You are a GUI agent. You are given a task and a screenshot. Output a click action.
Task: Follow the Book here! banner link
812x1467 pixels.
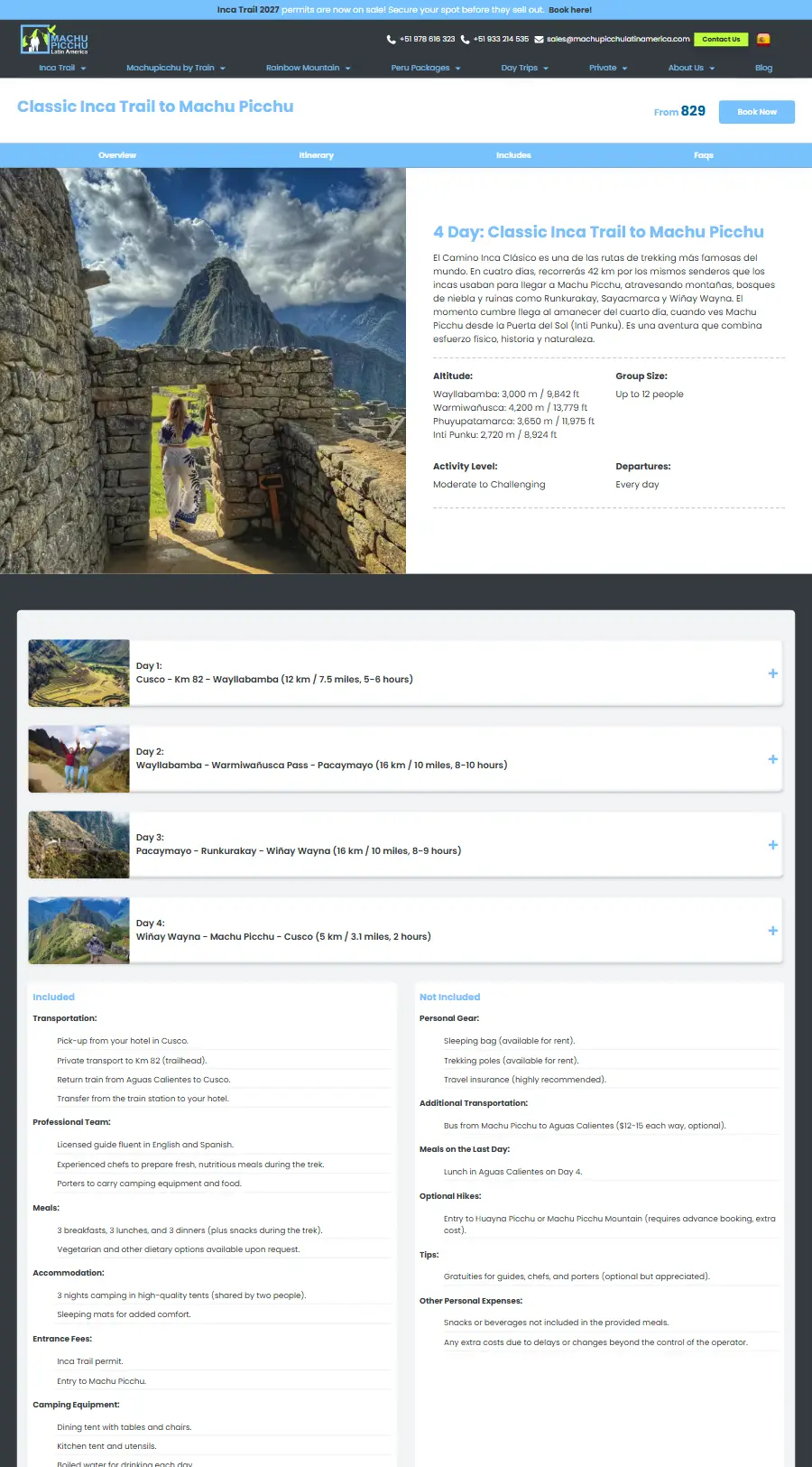coord(570,10)
